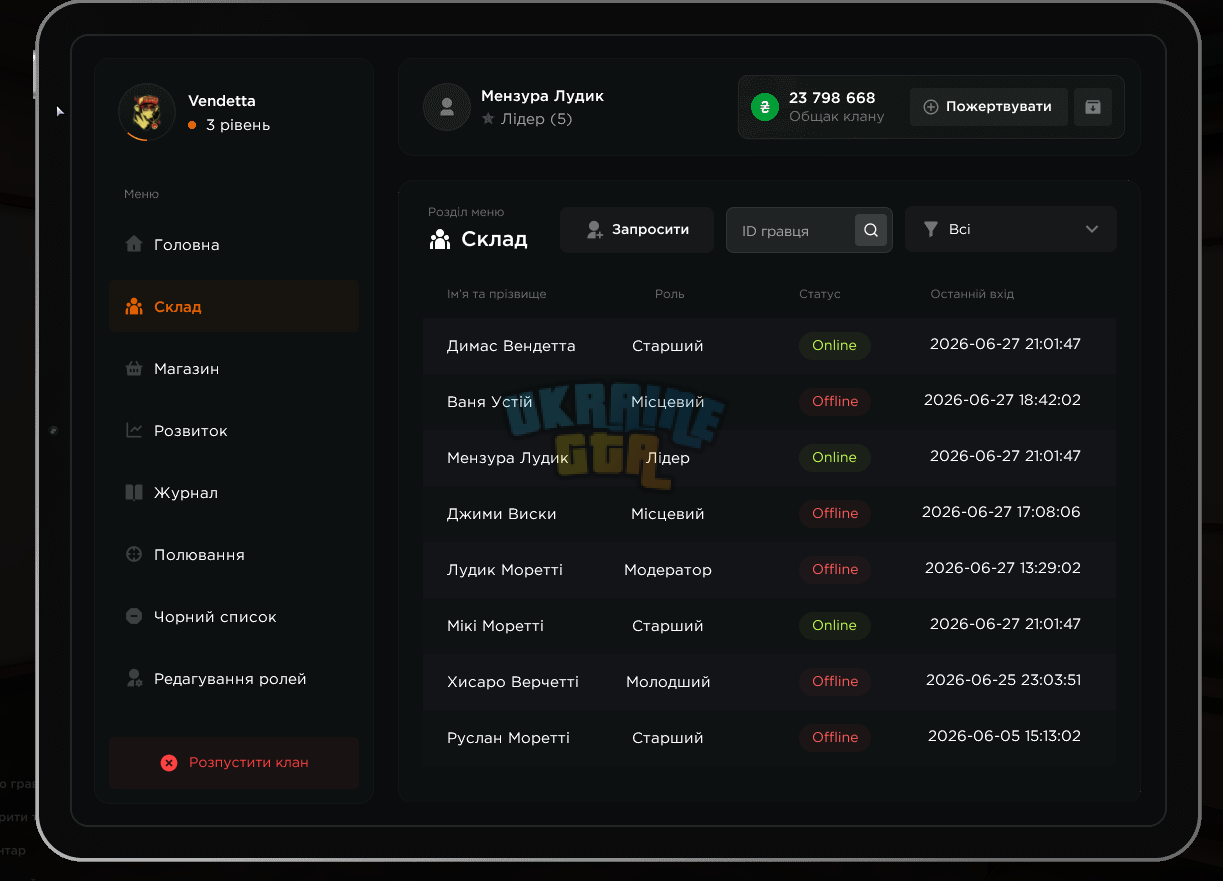This screenshot has width=1223, height=881.
Task: Click the Запросити invite button
Action: (637, 230)
